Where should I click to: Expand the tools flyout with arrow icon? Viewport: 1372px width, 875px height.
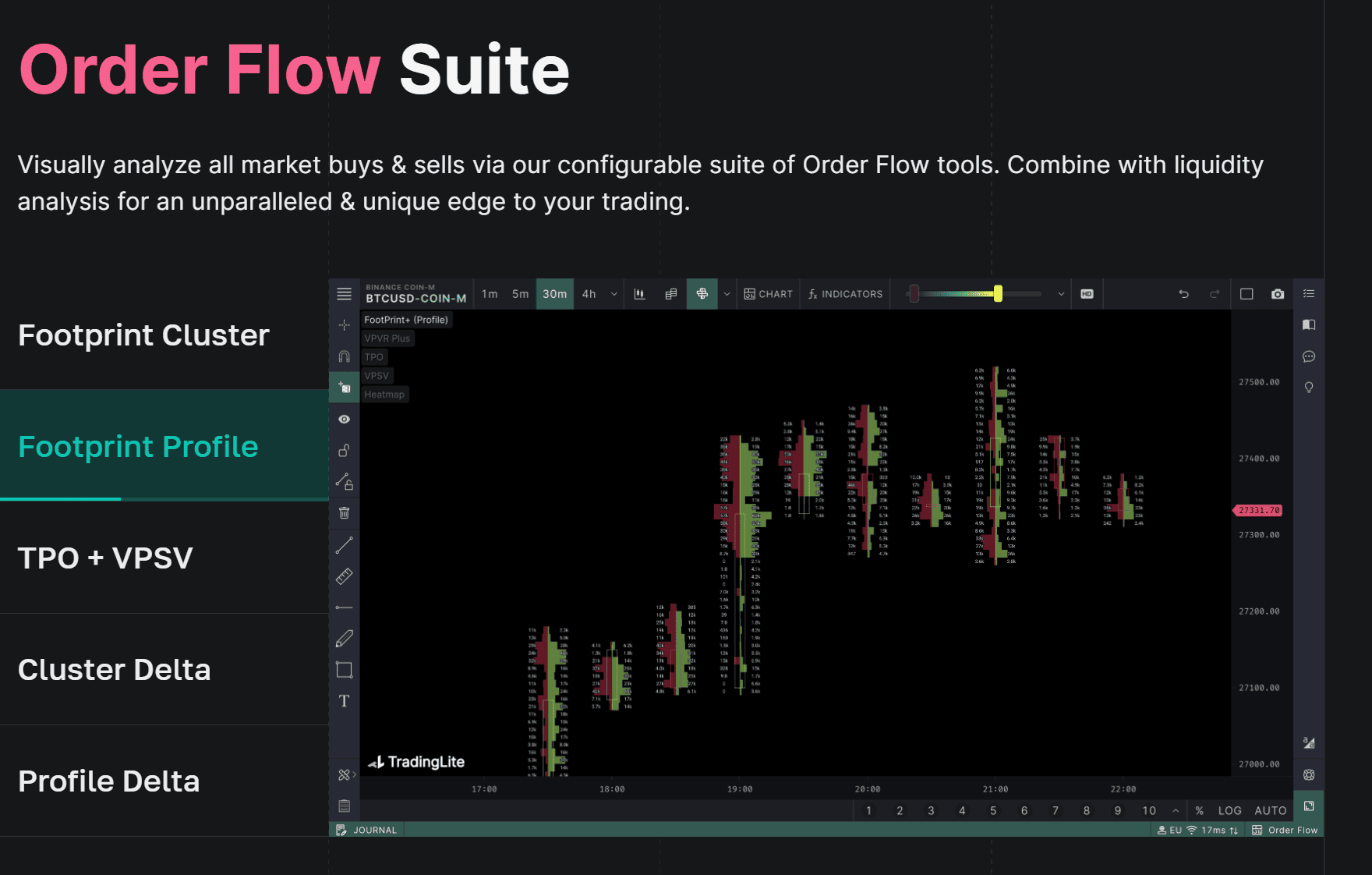pyautogui.click(x=347, y=774)
